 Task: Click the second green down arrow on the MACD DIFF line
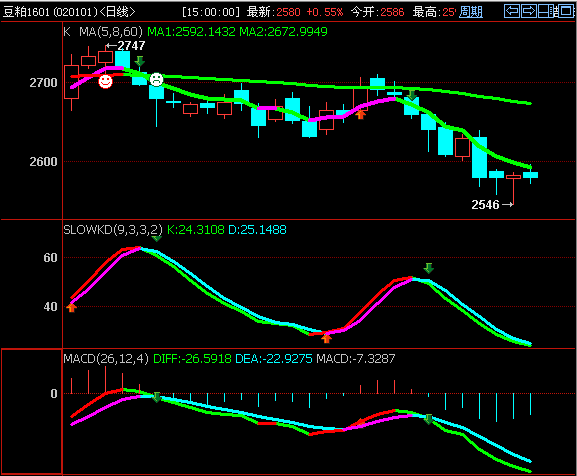(428, 419)
